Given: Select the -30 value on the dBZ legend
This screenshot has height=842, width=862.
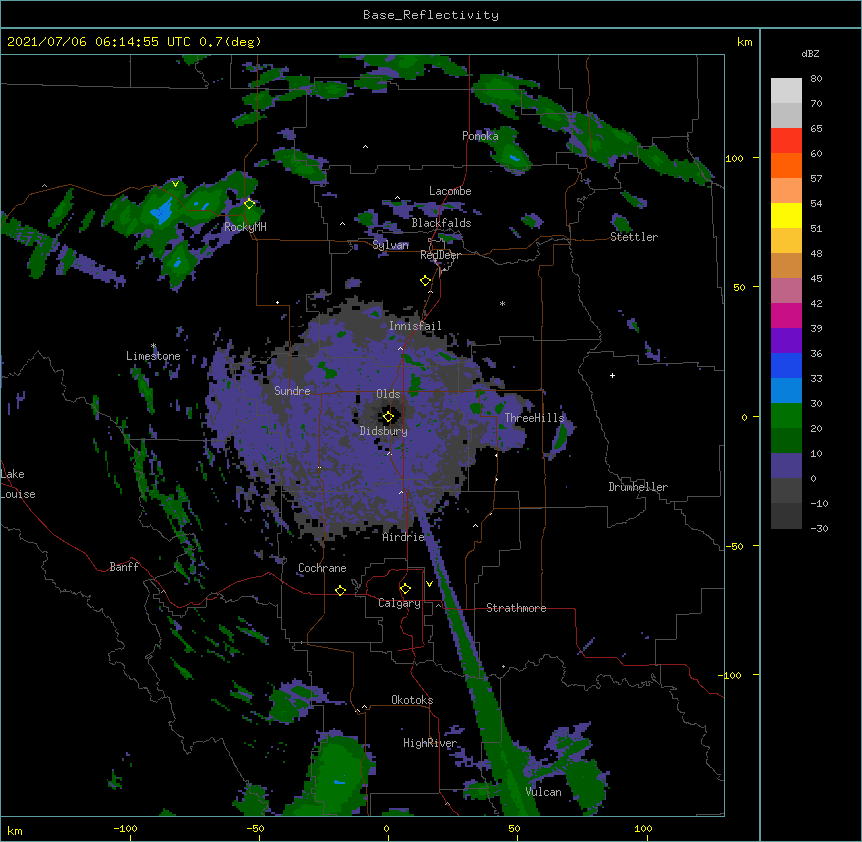Looking at the screenshot, I should (x=819, y=528).
